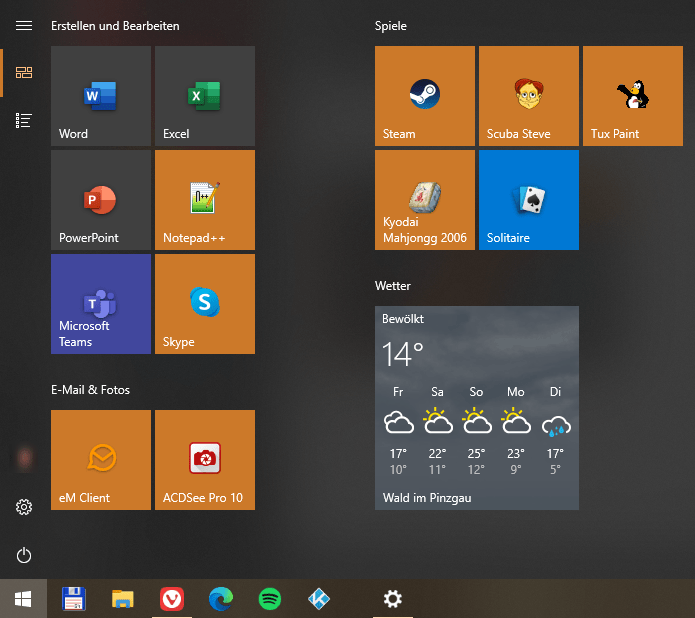The height and width of the screenshot is (618, 695).
Task: Switch to Vivaldi browser in taskbar
Action: click(x=172, y=599)
